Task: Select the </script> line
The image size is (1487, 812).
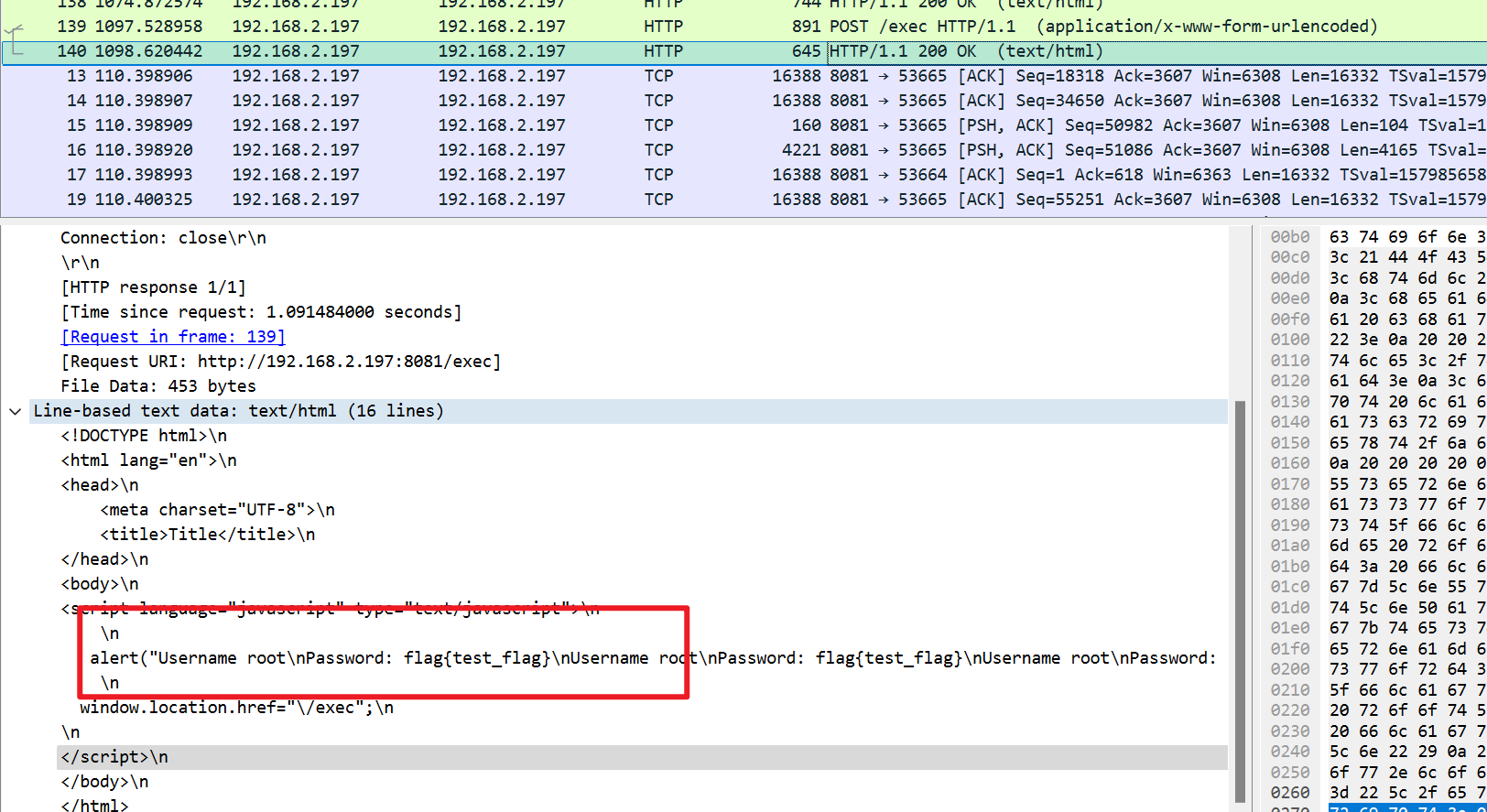Action: [114, 757]
